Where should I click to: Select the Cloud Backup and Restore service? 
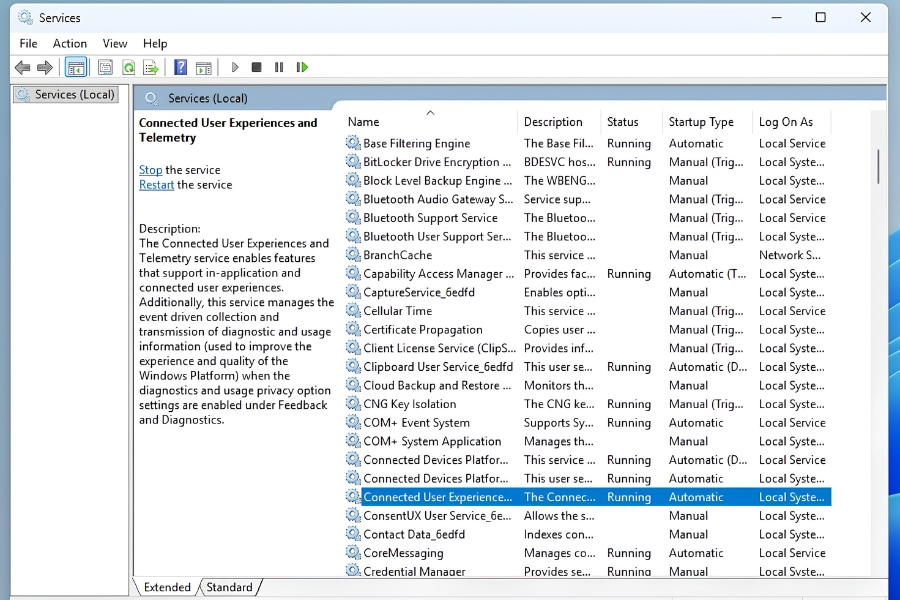[x=588, y=385]
